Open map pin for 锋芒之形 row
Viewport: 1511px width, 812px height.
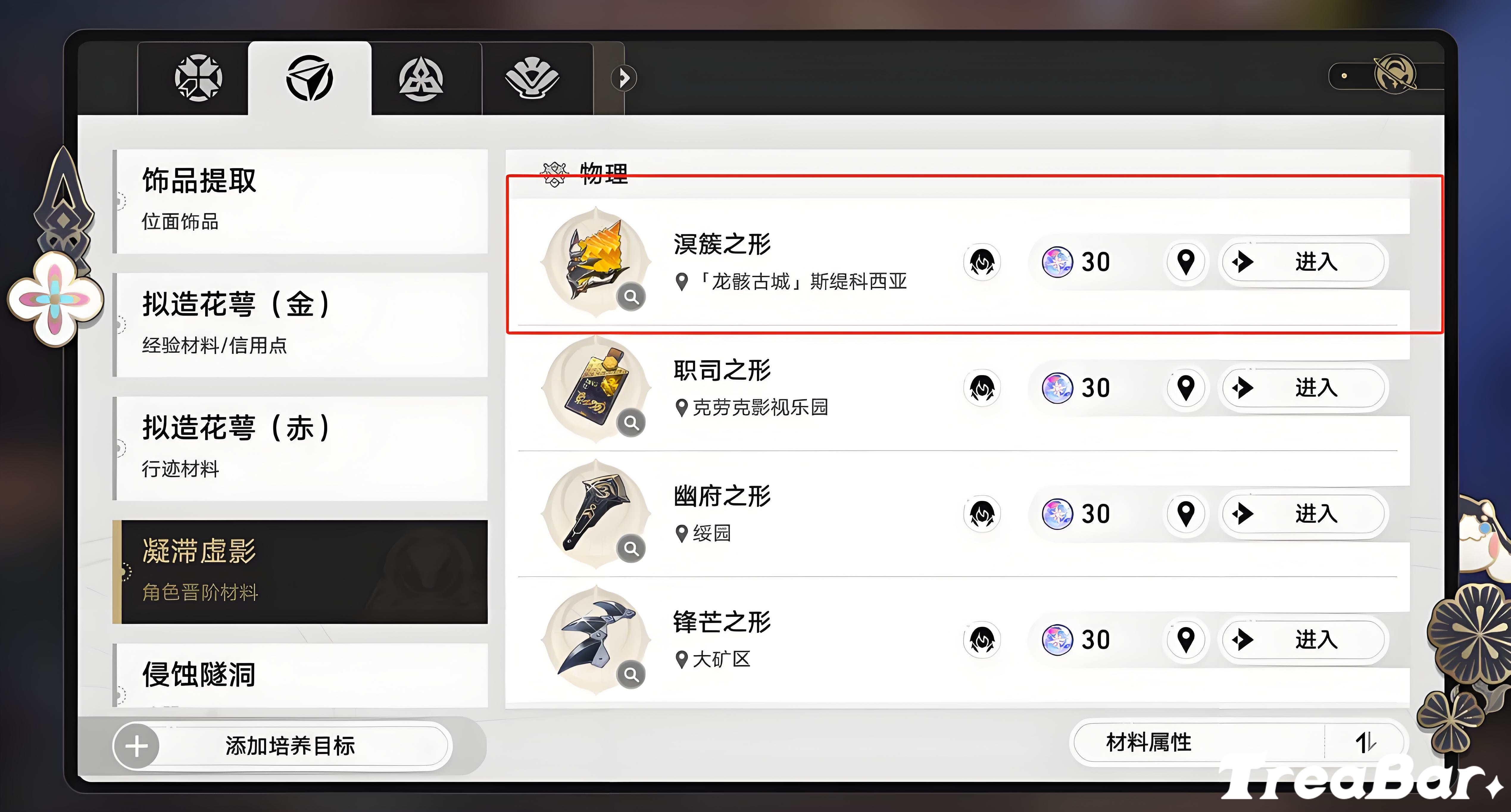click(x=1186, y=639)
